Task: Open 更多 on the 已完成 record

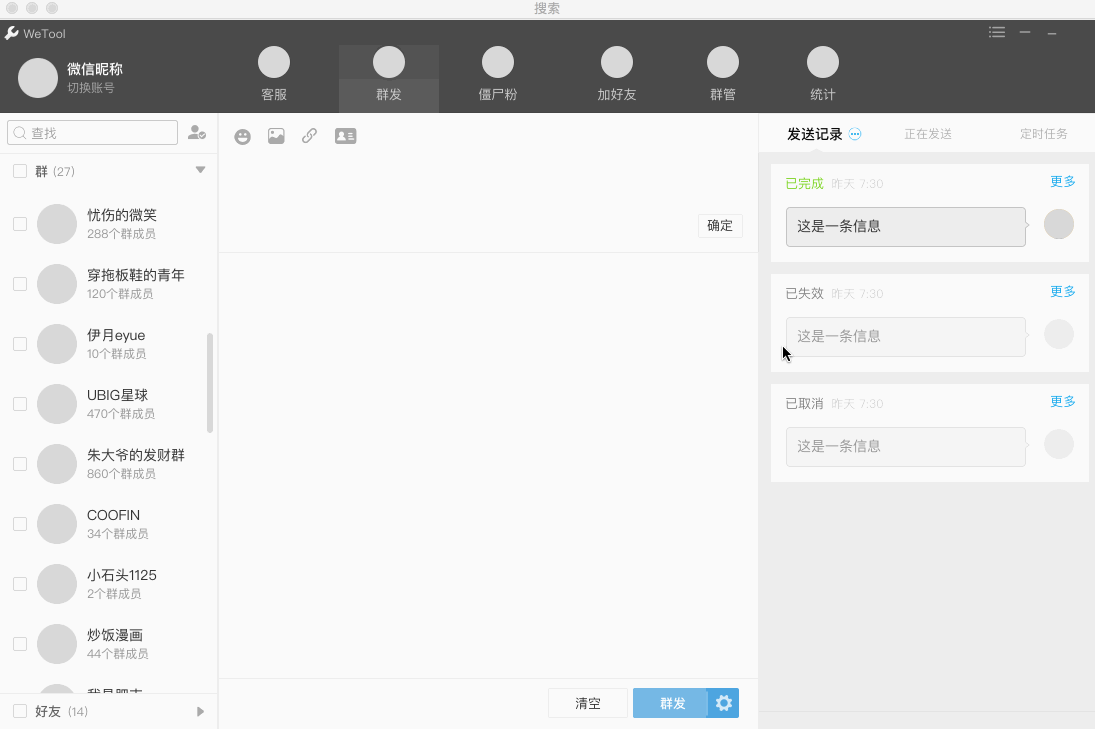Action: click(x=1062, y=182)
